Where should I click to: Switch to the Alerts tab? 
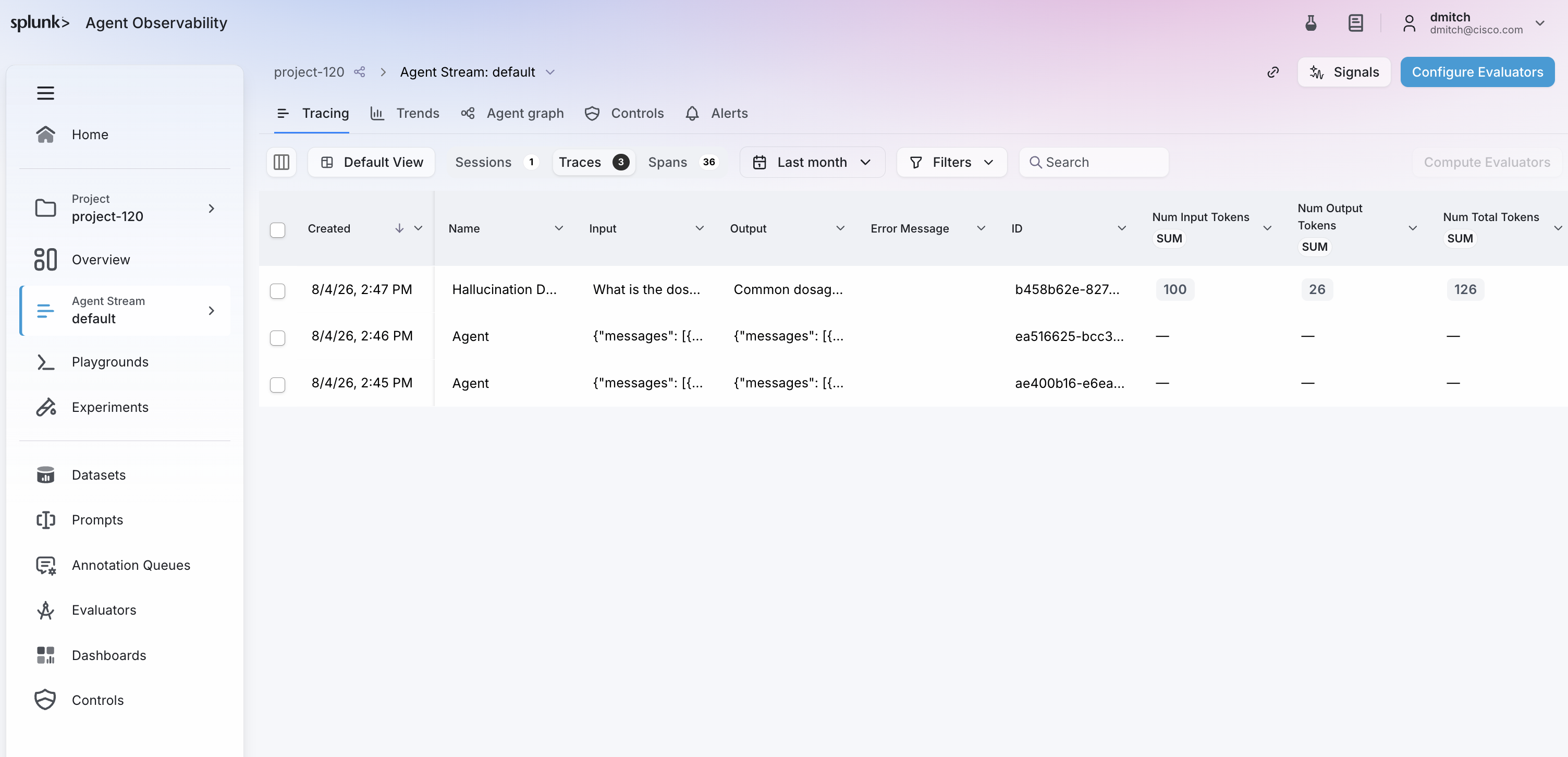tap(716, 113)
